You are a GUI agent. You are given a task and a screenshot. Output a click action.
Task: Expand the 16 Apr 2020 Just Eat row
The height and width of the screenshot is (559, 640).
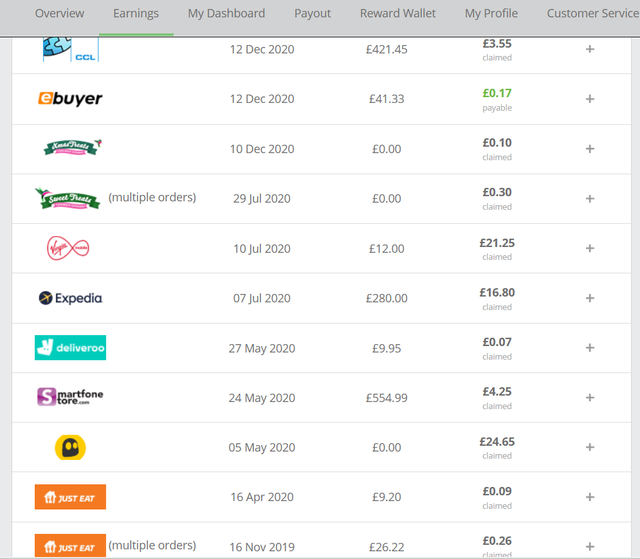click(x=590, y=497)
